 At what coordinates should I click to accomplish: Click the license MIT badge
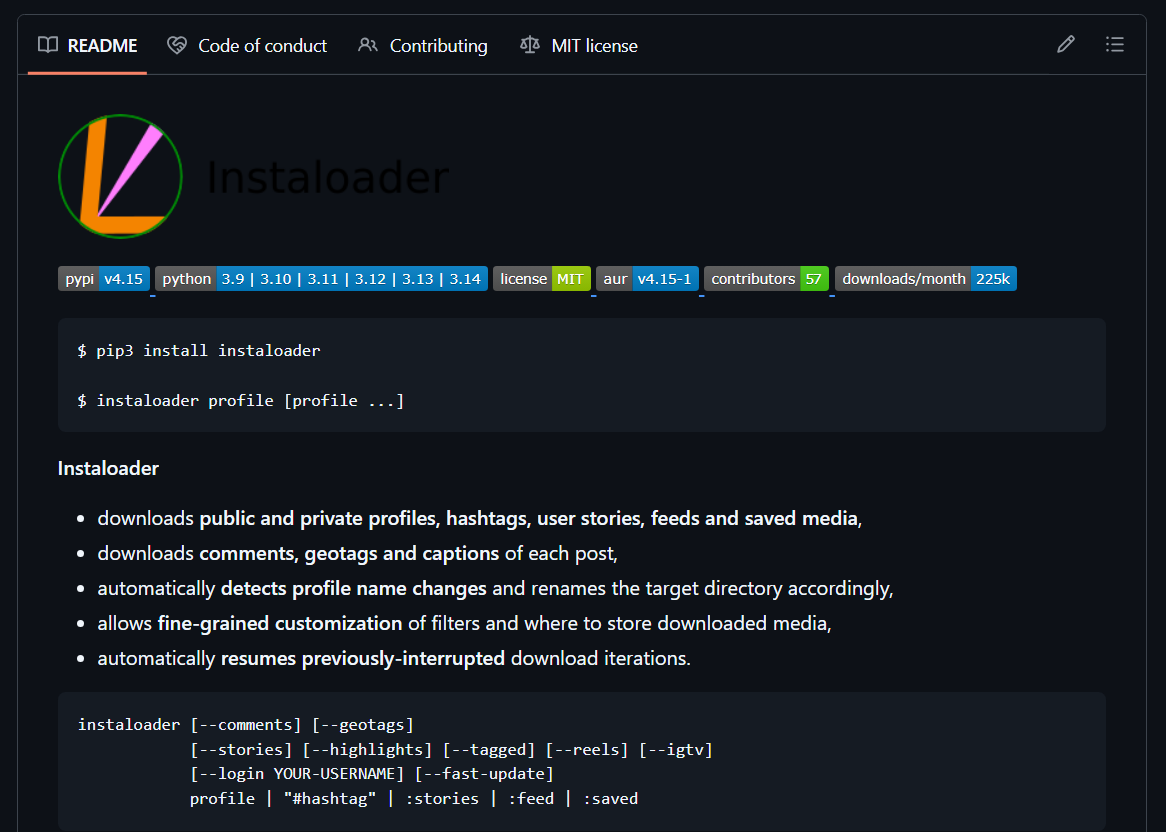coord(542,279)
